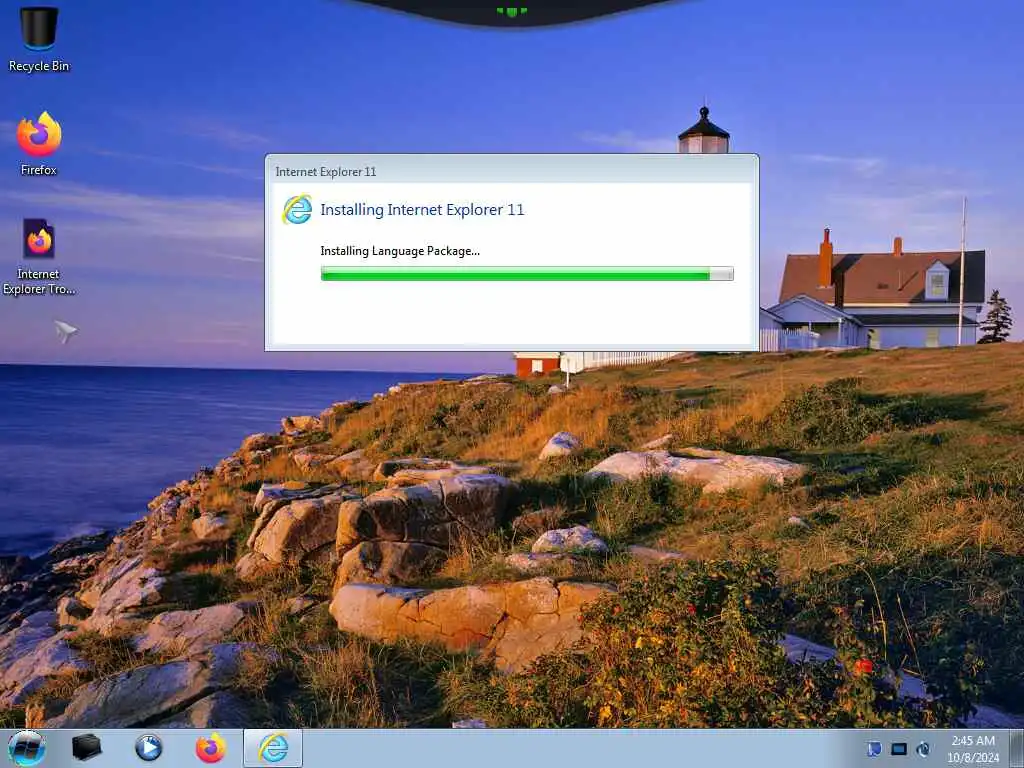Click the Internet Explorer logo in the installer dialog
The image size is (1024, 768).
point(297,210)
